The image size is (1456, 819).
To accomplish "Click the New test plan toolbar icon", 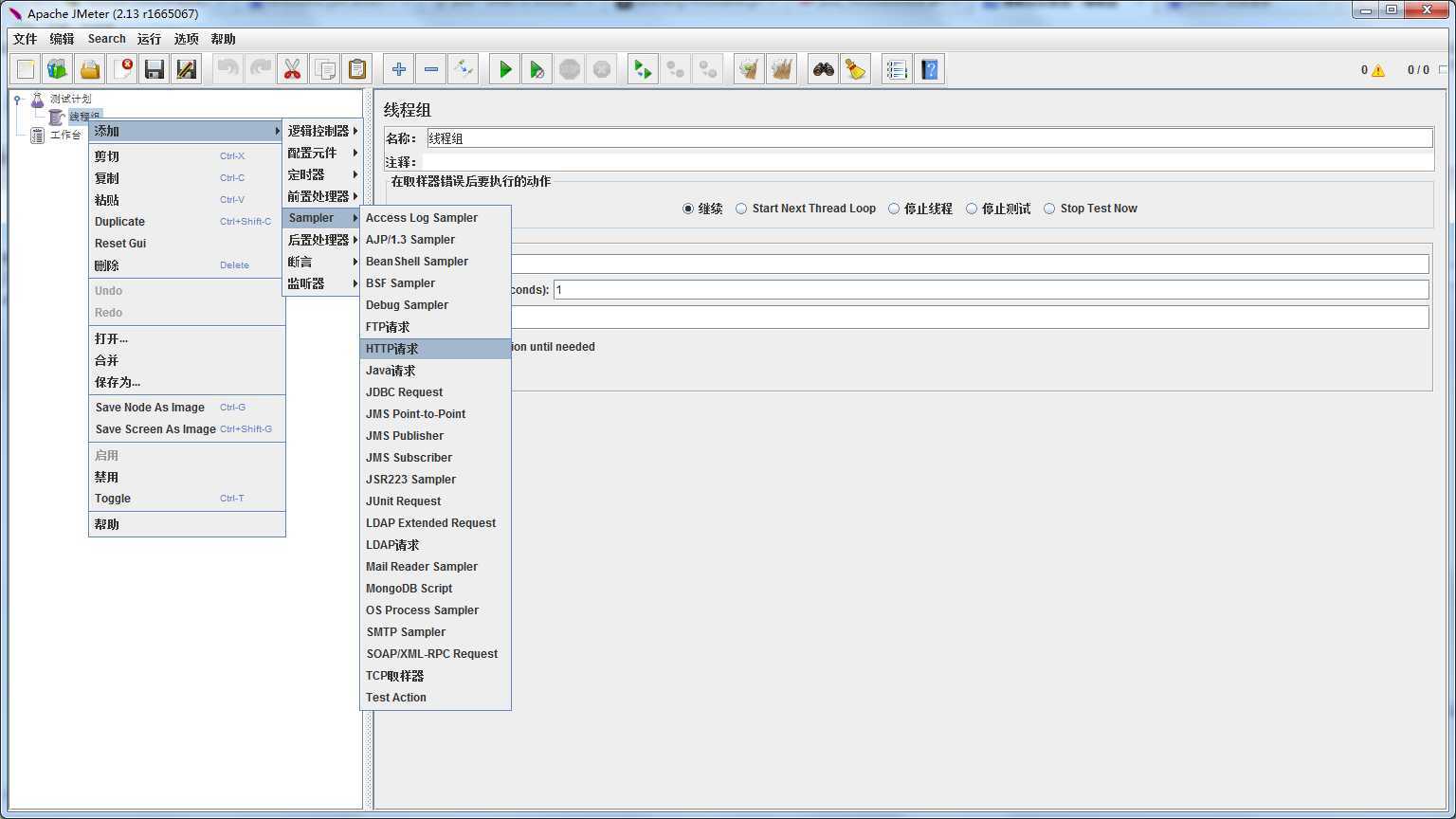I will click(x=26, y=69).
